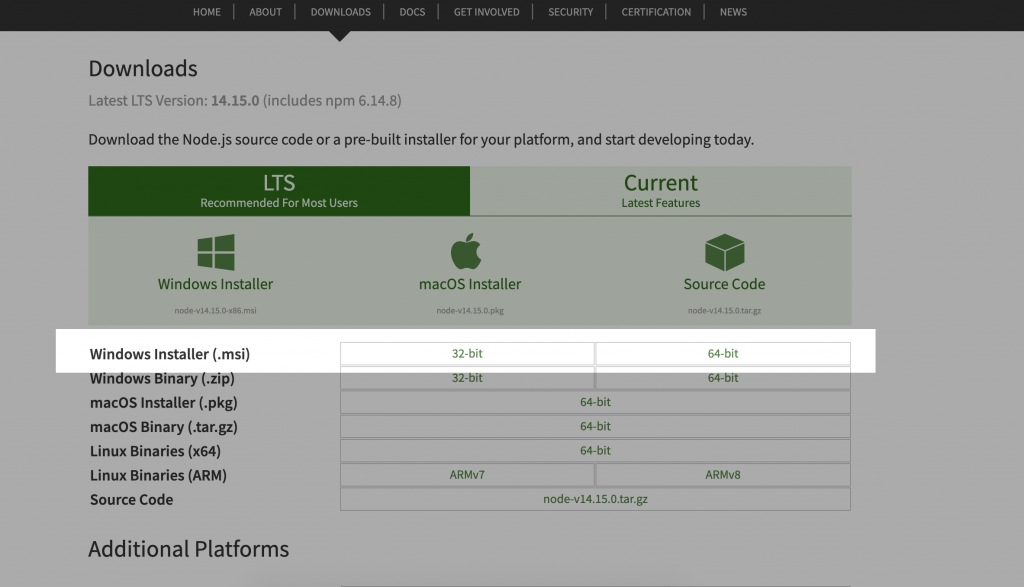Download 64-bit Windows Installer (.msi)
The height and width of the screenshot is (587, 1024).
pos(723,353)
